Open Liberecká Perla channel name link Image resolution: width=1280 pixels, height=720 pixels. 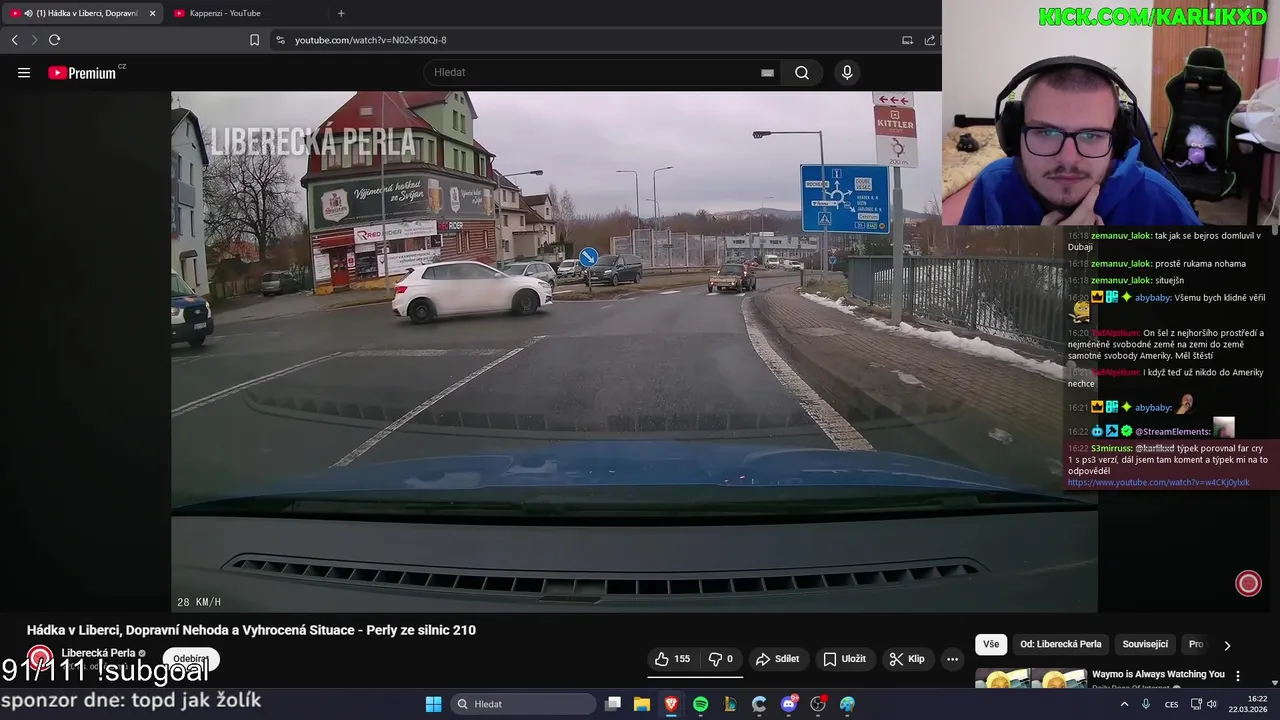pyautogui.click(x=98, y=653)
